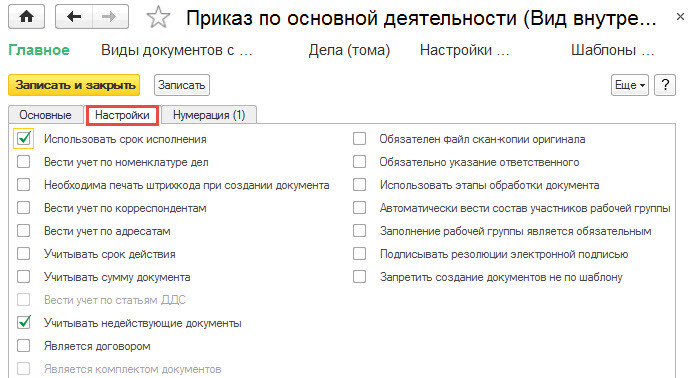The width and height of the screenshot is (689, 378).
Task: Go to the Home start page icon
Action: pos(26,17)
